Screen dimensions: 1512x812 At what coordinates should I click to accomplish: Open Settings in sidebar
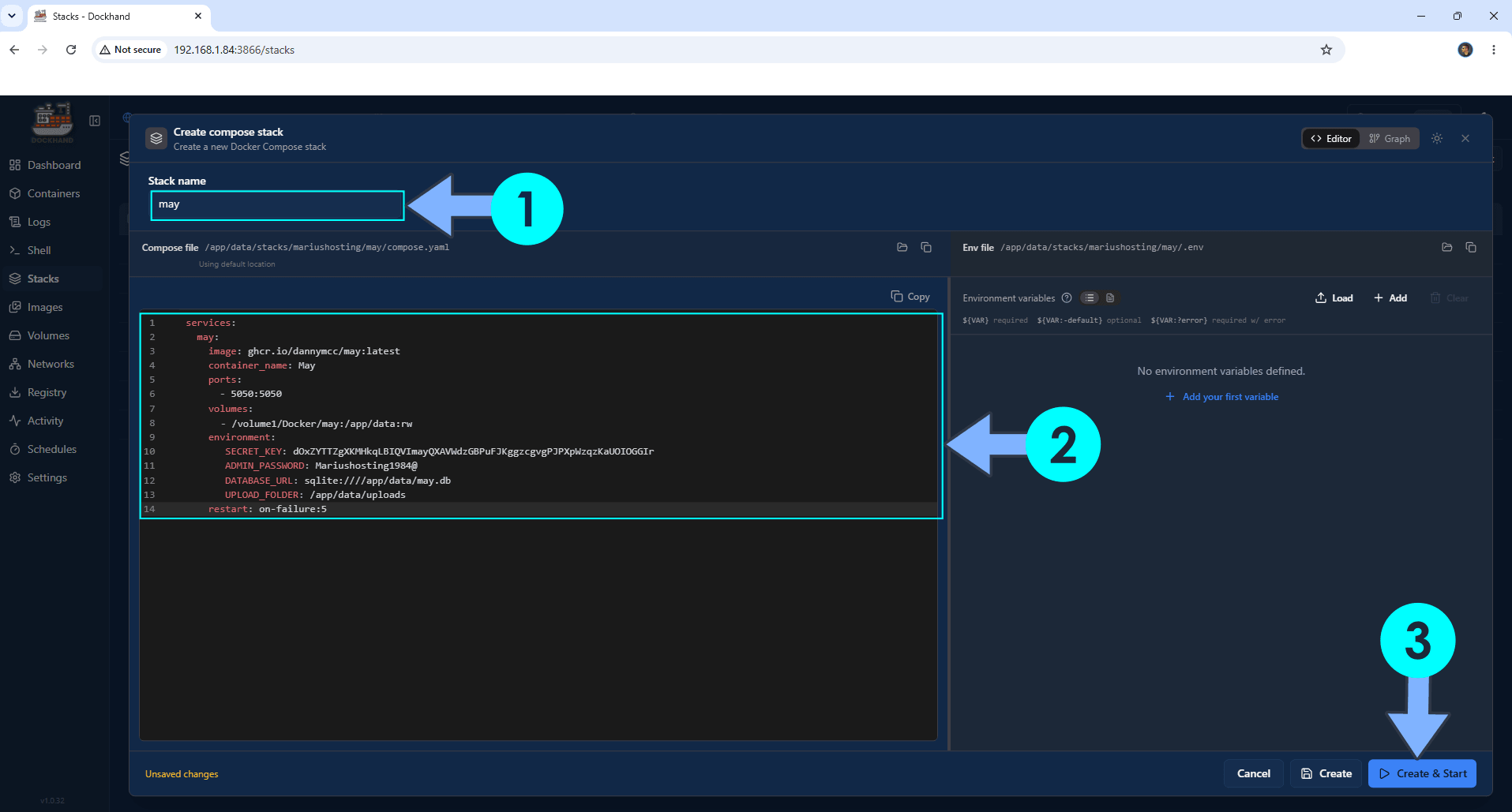(x=47, y=477)
